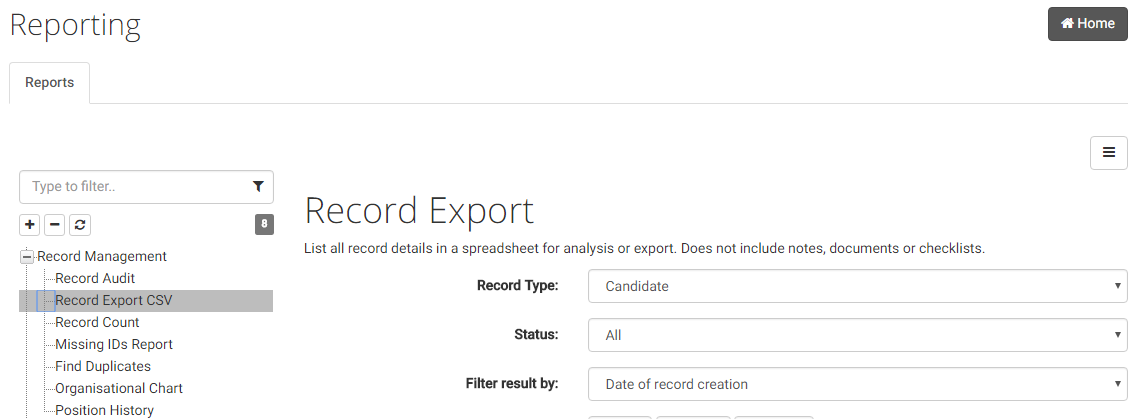The width and height of the screenshot is (1136, 419).
Task: Collapse the Record Management node
Action: click(x=28, y=257)
